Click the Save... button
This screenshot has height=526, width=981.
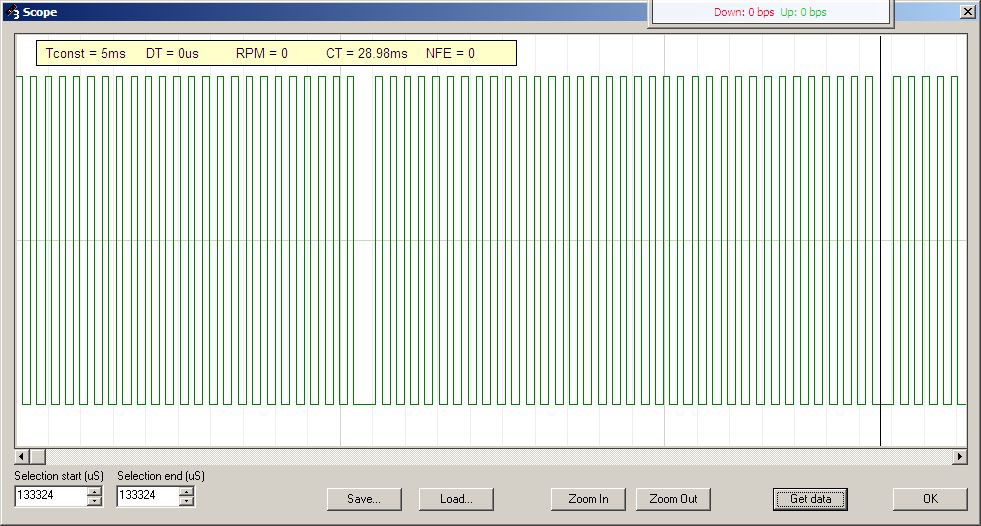pos(364,499)
